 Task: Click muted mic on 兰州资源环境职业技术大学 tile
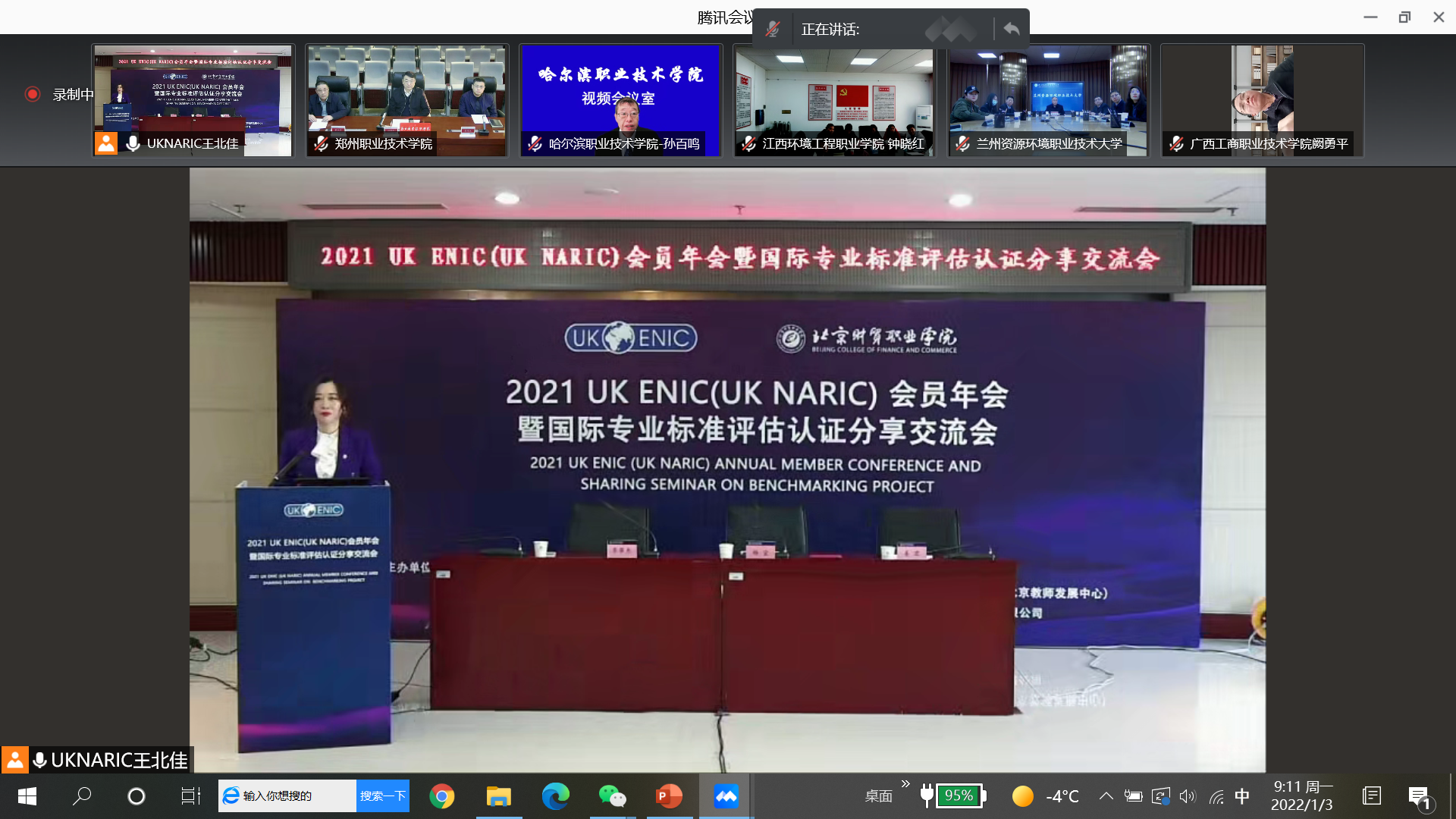963,144
